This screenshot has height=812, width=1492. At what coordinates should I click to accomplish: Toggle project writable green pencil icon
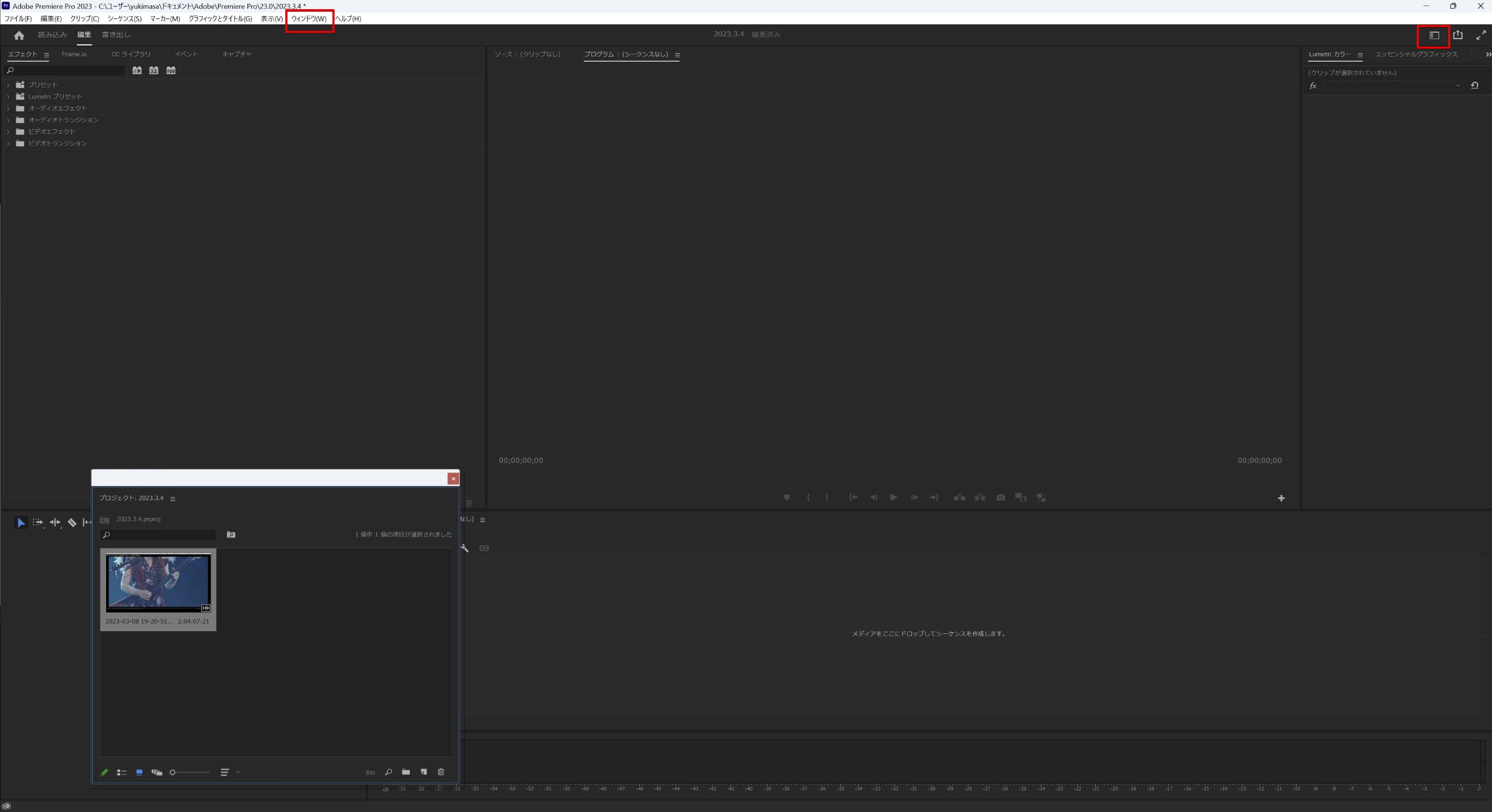coord(104,772)
